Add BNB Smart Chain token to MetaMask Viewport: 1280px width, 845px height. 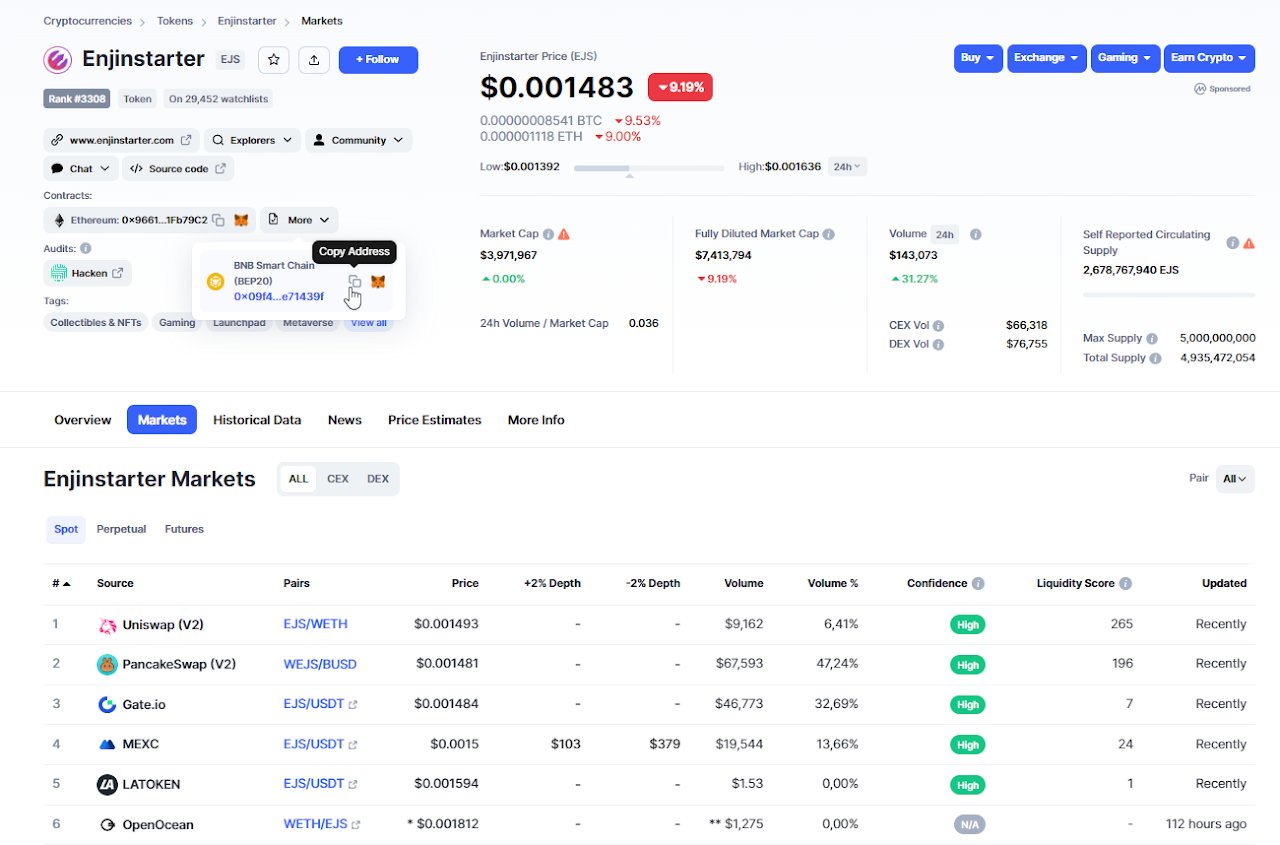click(378, 282)
